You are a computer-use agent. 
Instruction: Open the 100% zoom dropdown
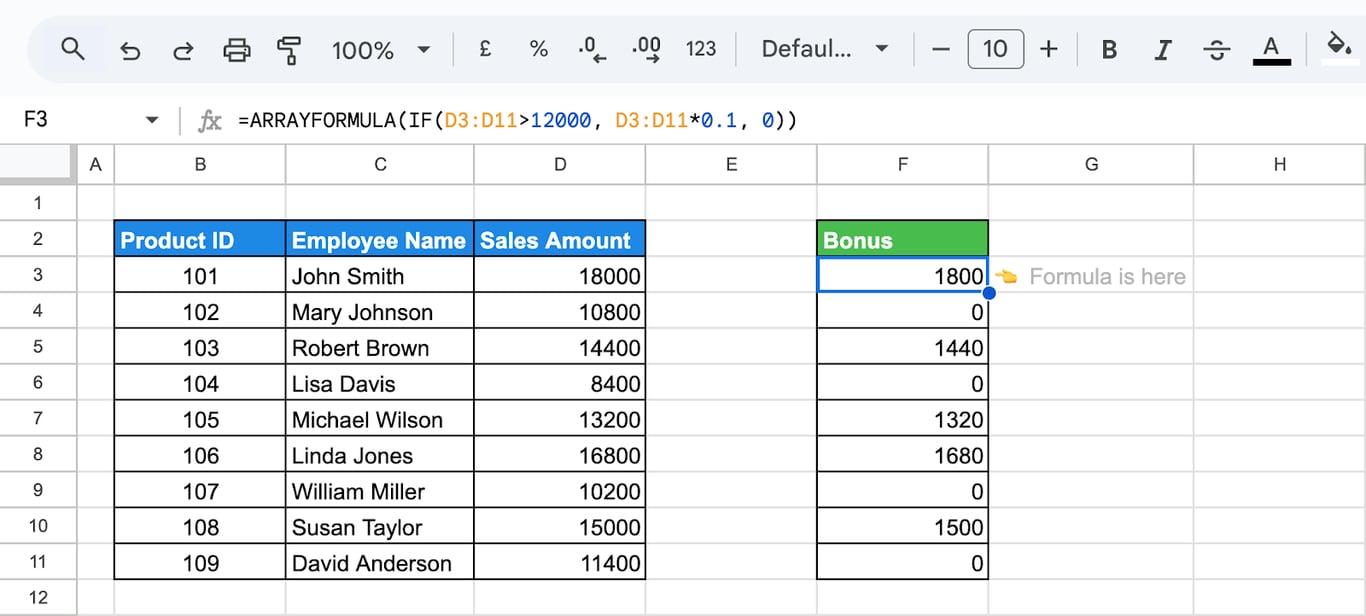point(381,49)
